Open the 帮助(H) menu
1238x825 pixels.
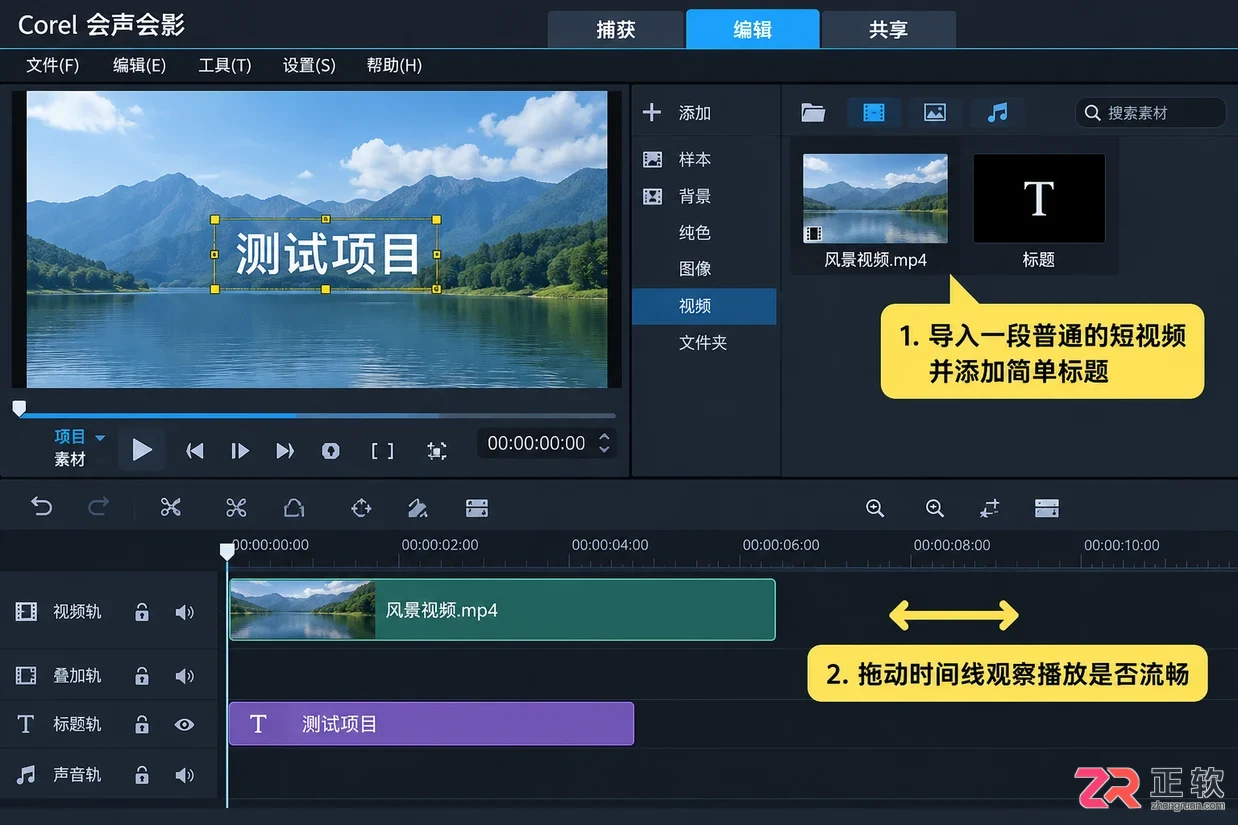394,65
